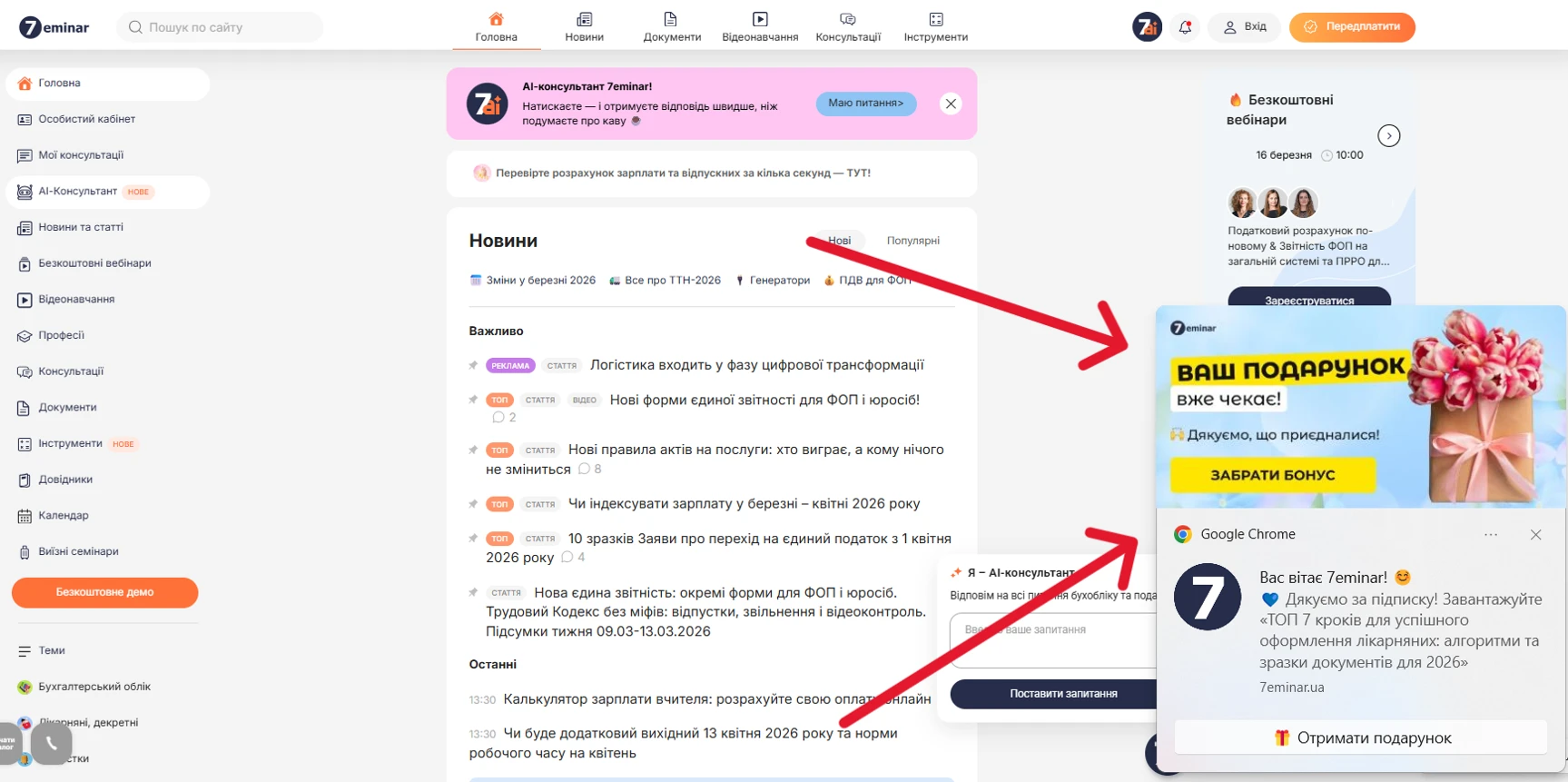
Task: Click the ЗАБРАТИ БОНУС yellow button
Action: coord(1272,475)
